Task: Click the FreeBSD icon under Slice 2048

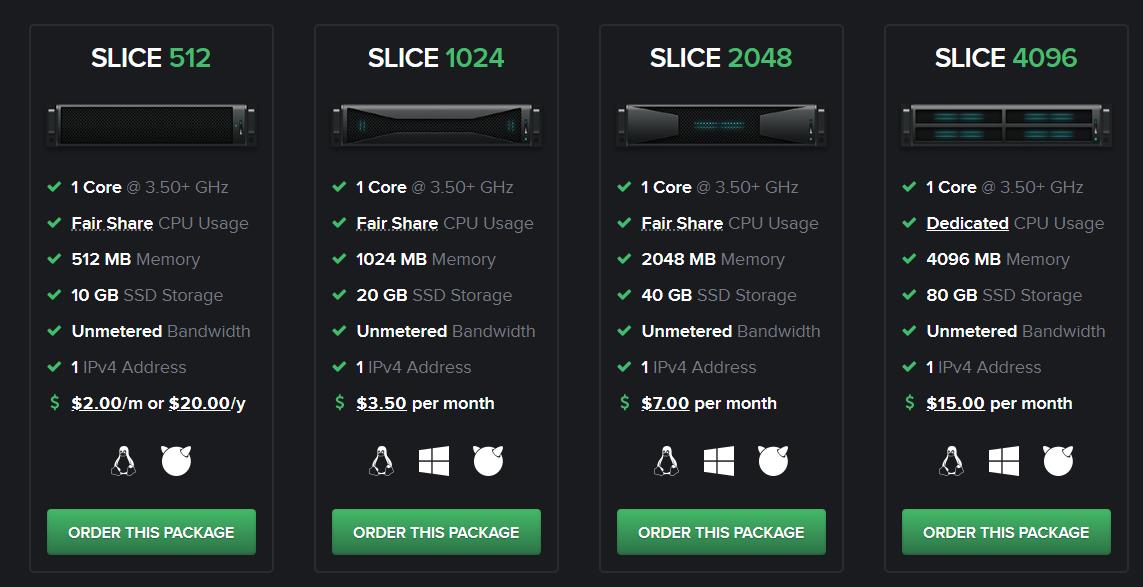Action: coord(773,461)
